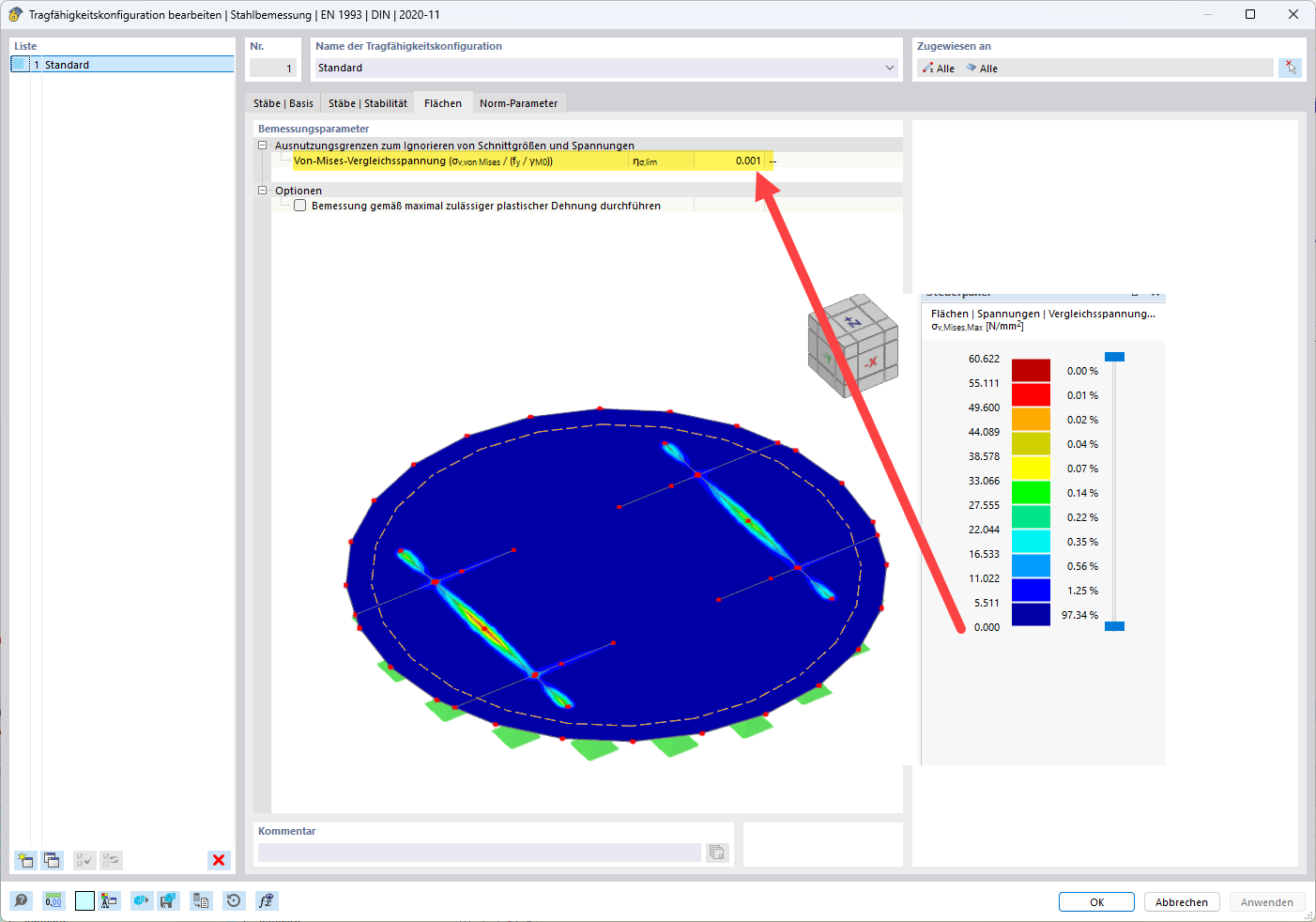This screenshot has height=922, width=1316.
Task: Toggle plastic strain design option checkbox
Action: pyautogui.click(x=300, y=206)
